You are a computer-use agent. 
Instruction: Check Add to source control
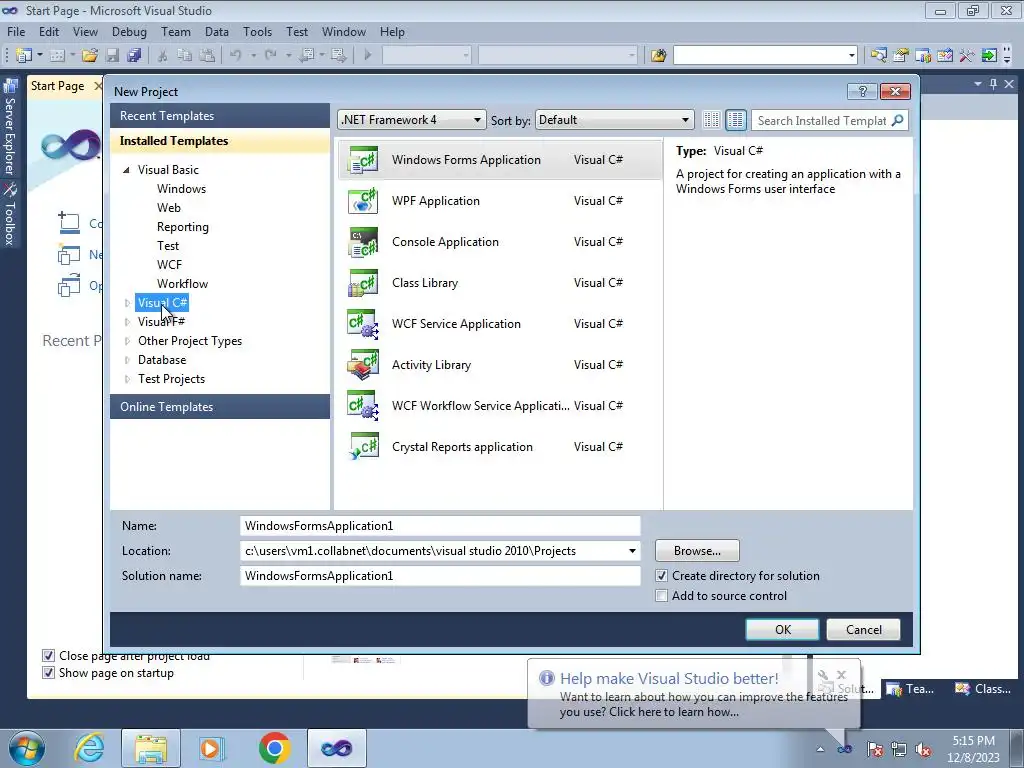point(662,596)
